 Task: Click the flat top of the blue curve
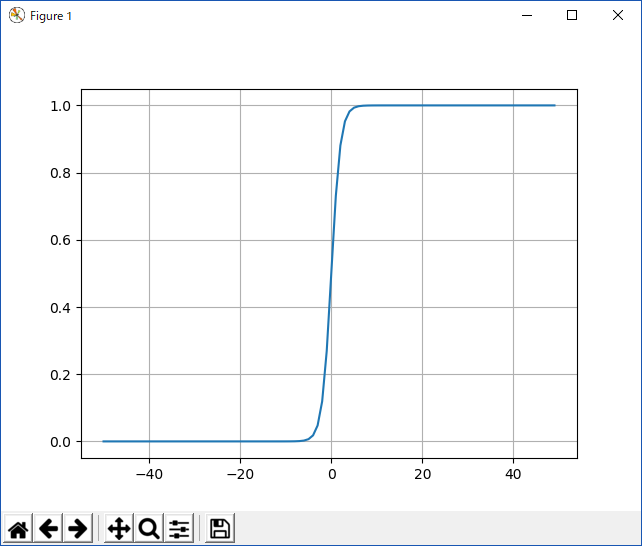[460, 105]
